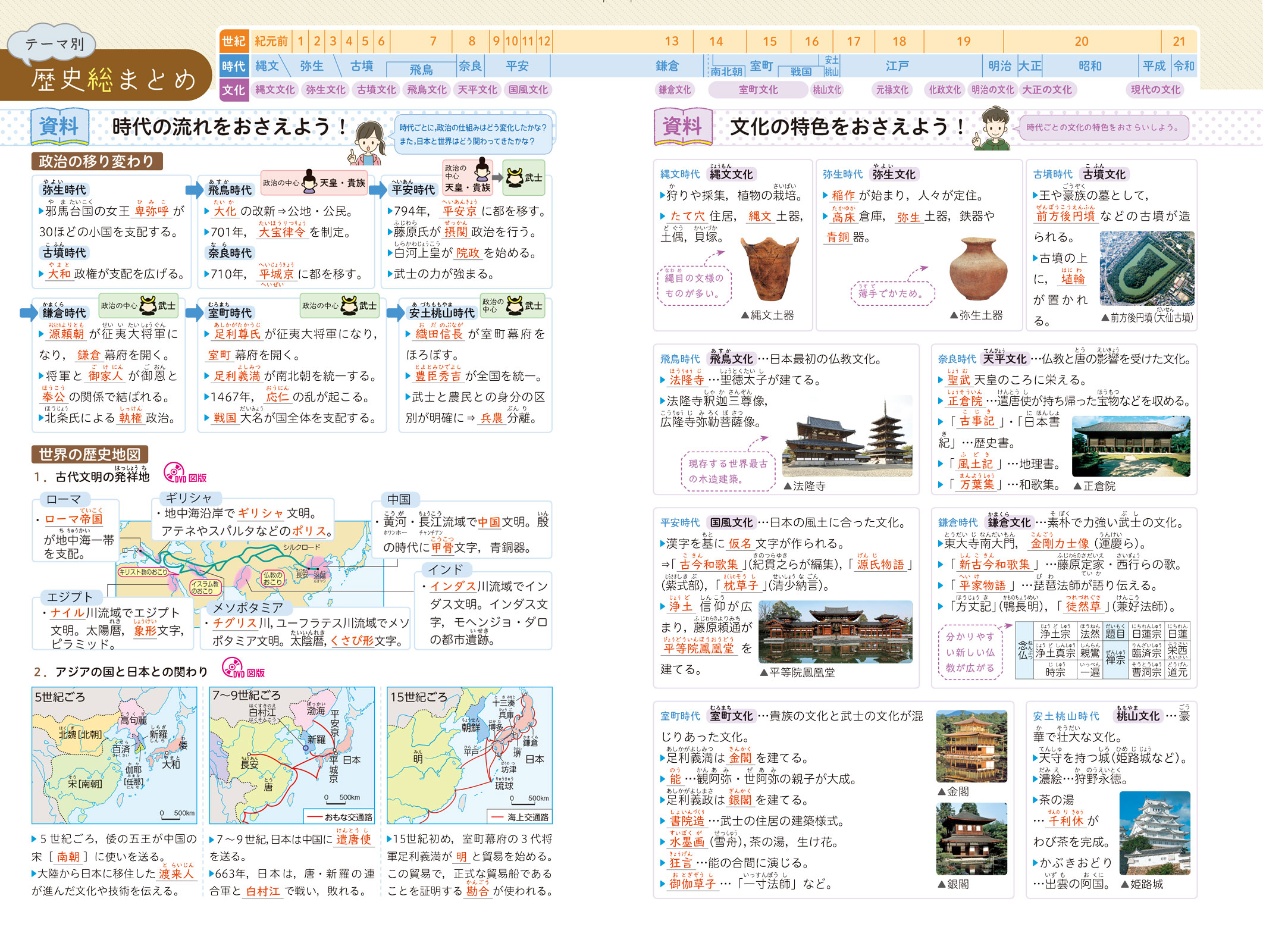Click the 資料 book icon for 文化の特色 section

tap(683, 126)
